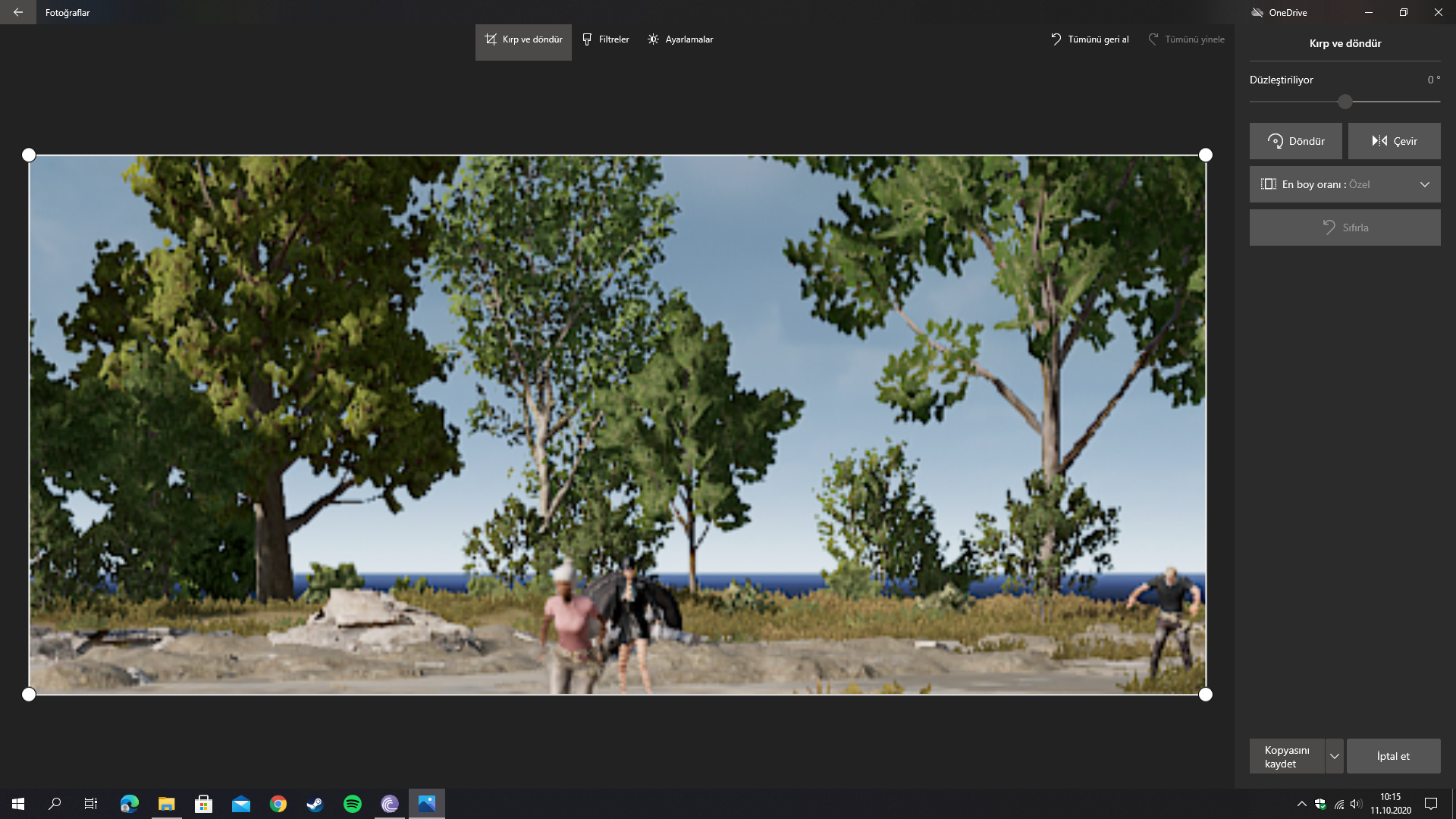Click the Döndür rotate button
This screenshot has width=1456, height=819.
1295,141
